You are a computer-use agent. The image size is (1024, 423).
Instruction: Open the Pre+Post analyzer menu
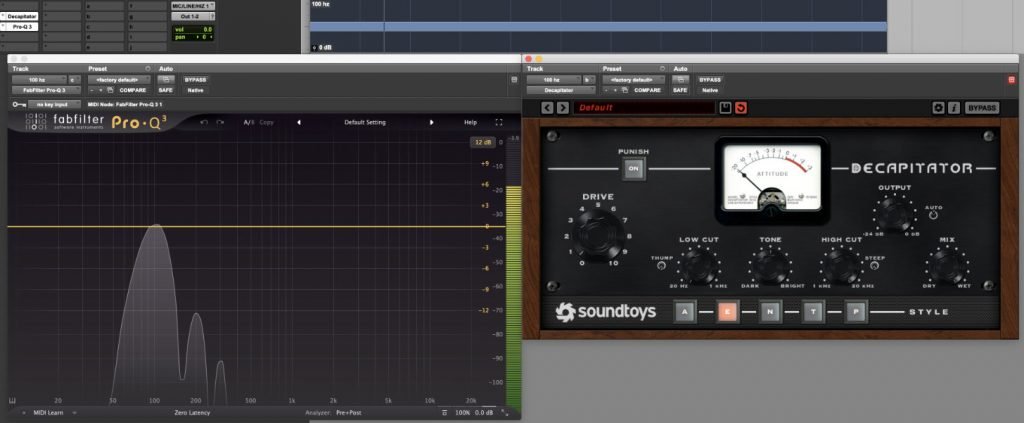[349, 413]
